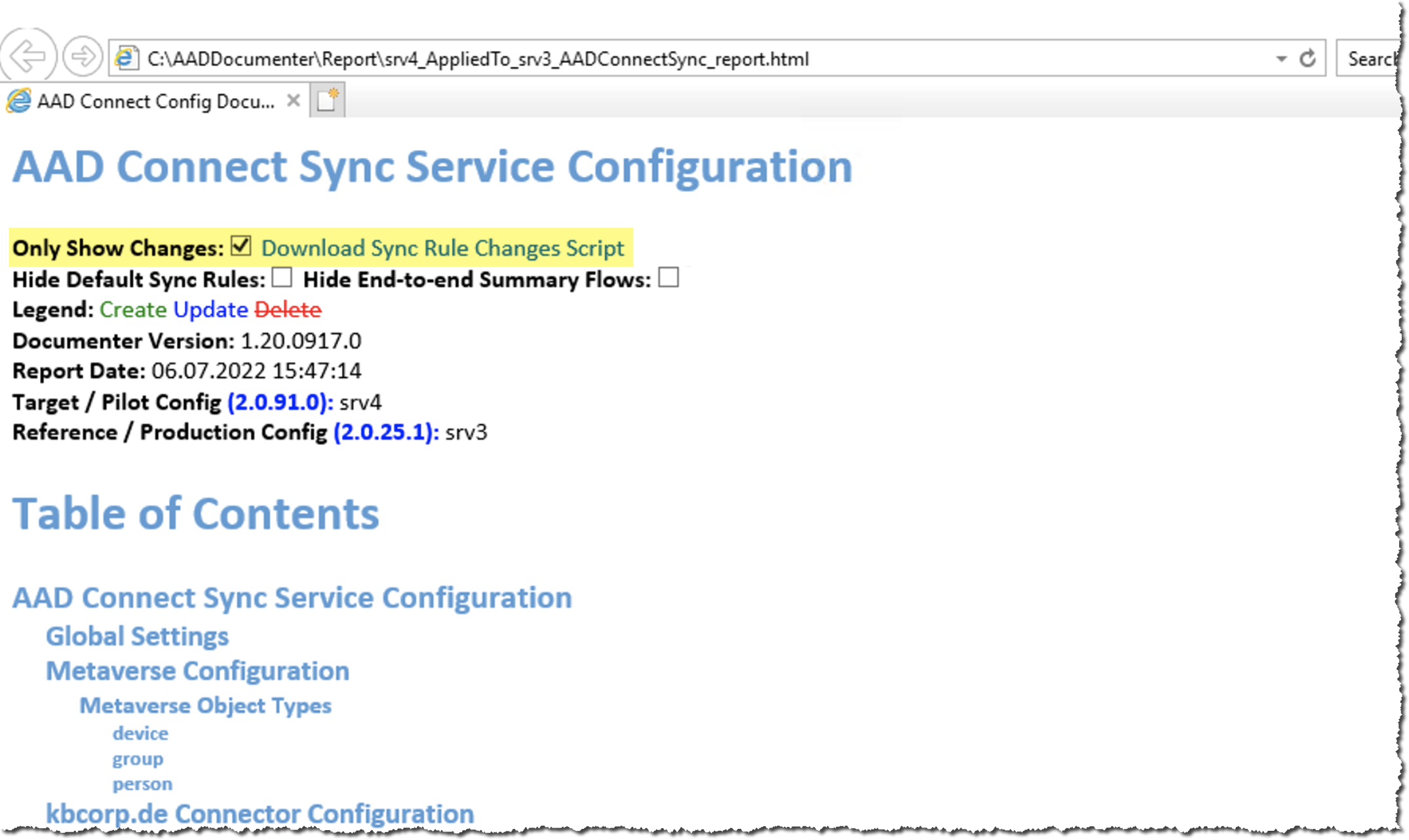Open the address bar history dropdown arrow
The image size is (1409, 840).
tap(1281, 59)
